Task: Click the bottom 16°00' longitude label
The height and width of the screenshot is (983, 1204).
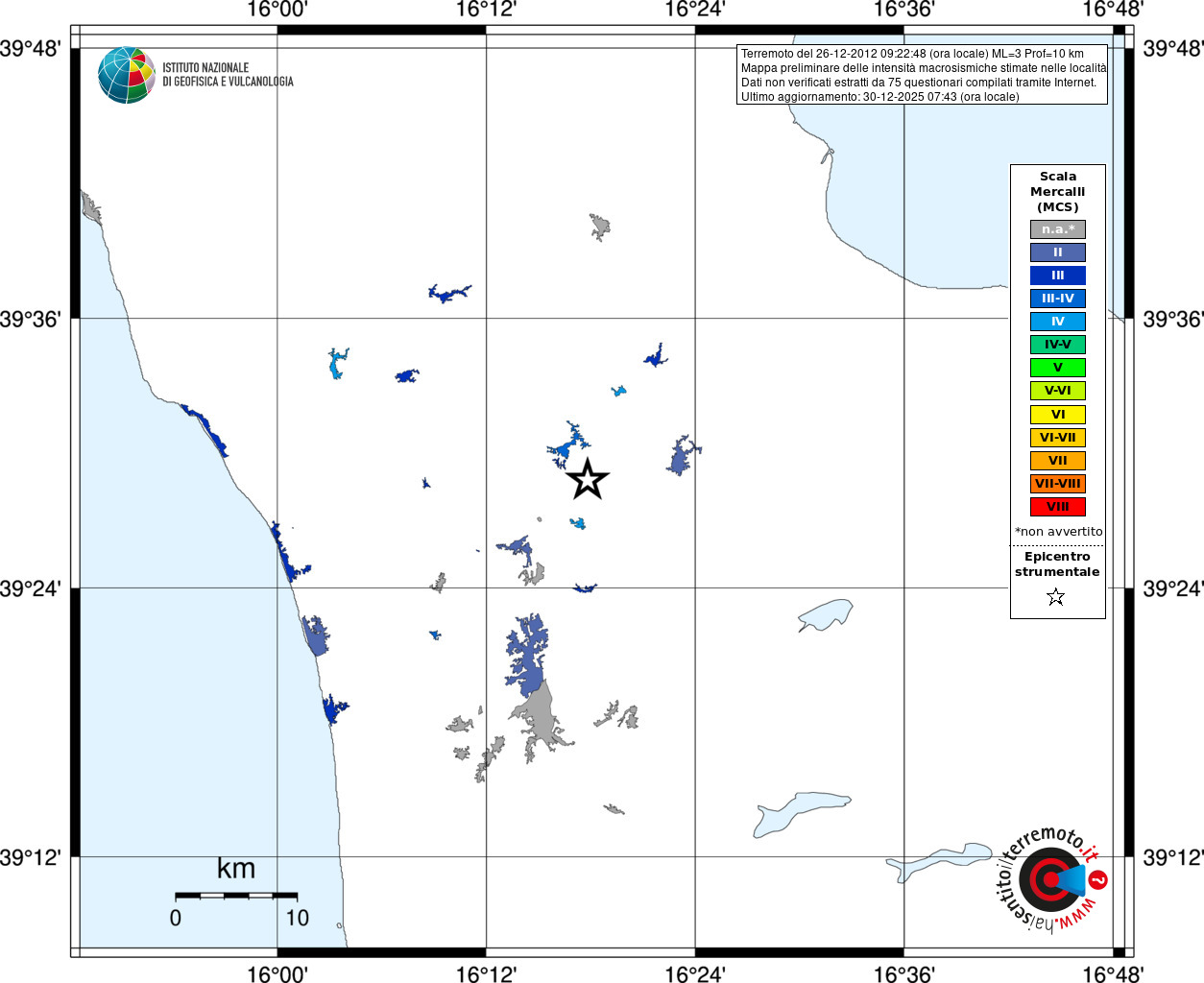Action: coord(277,973)
